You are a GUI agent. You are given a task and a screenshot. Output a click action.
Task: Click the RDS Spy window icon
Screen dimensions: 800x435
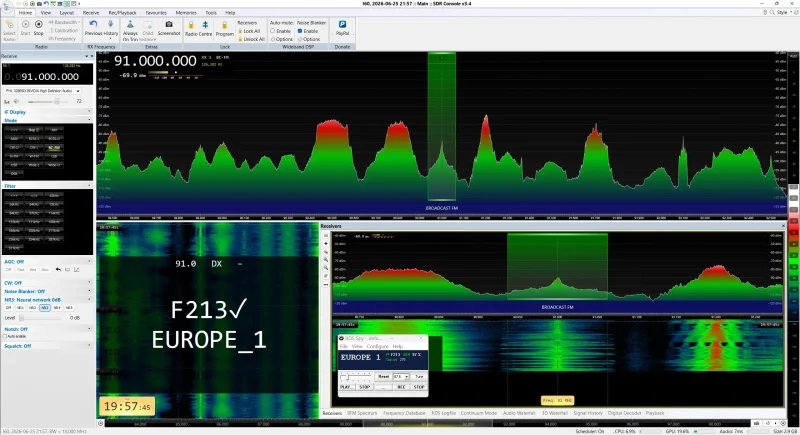point(341,338)
